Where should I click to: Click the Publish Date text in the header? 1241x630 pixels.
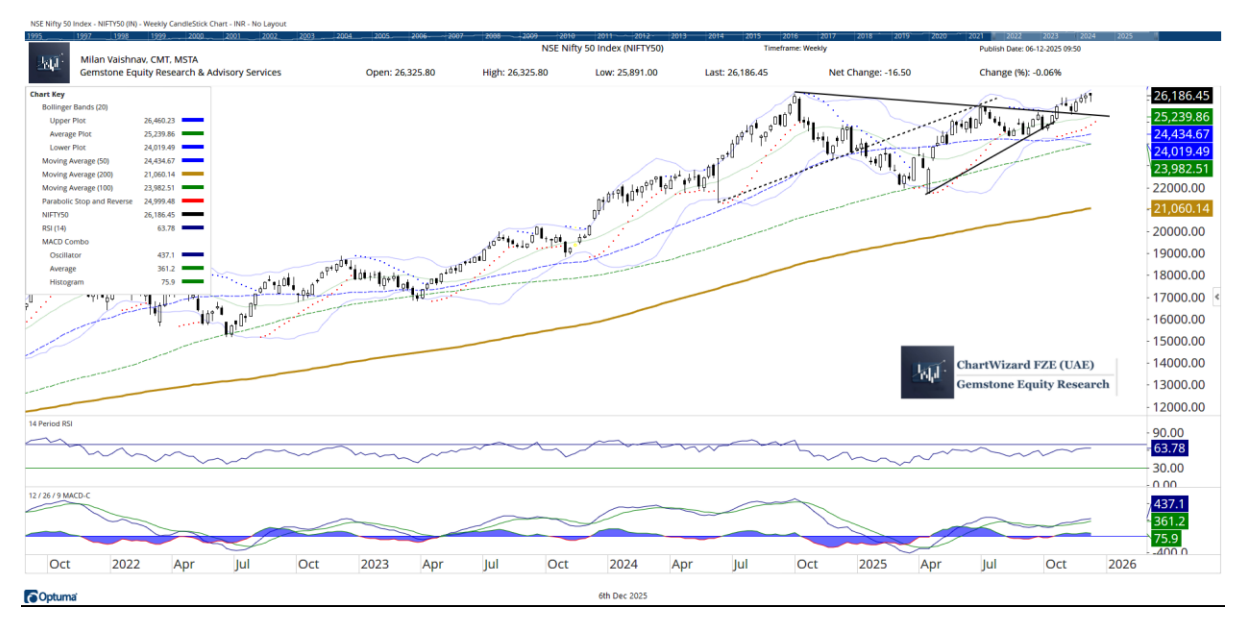click(x=1030, y=48)
